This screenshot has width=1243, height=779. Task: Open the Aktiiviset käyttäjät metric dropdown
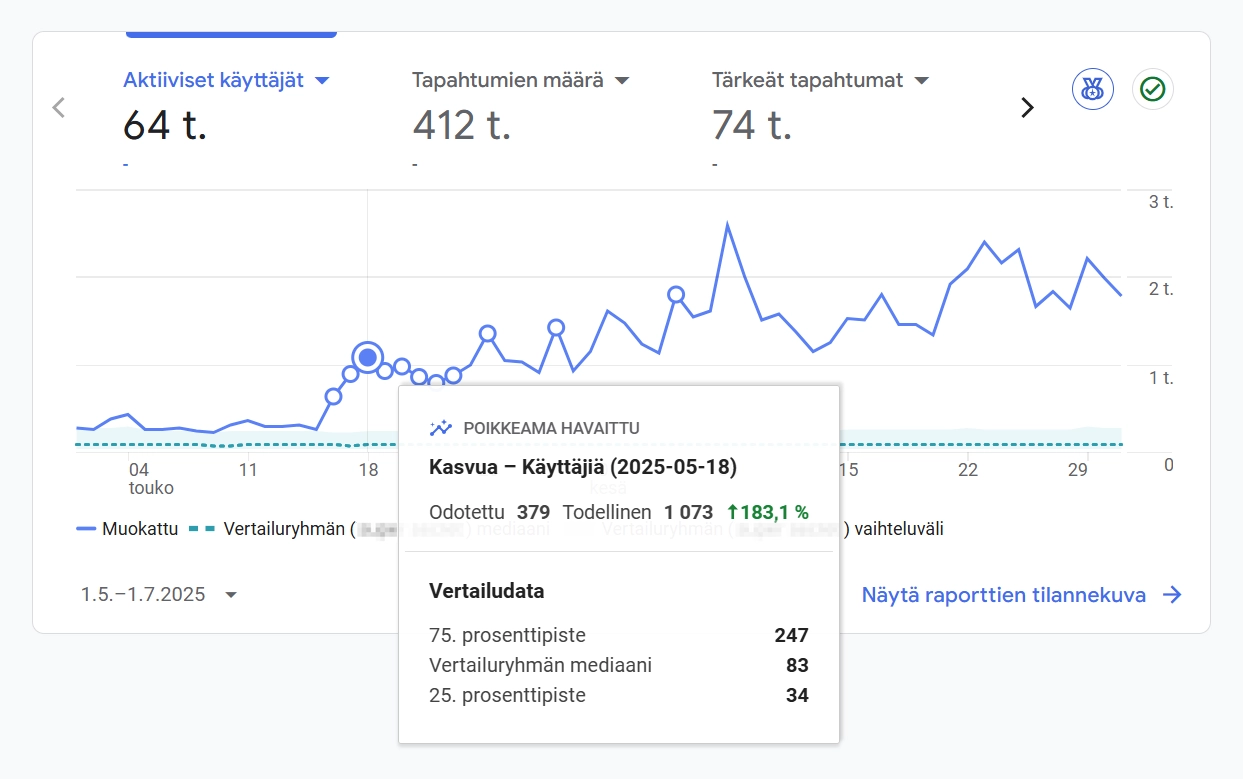tap(322, 79)
